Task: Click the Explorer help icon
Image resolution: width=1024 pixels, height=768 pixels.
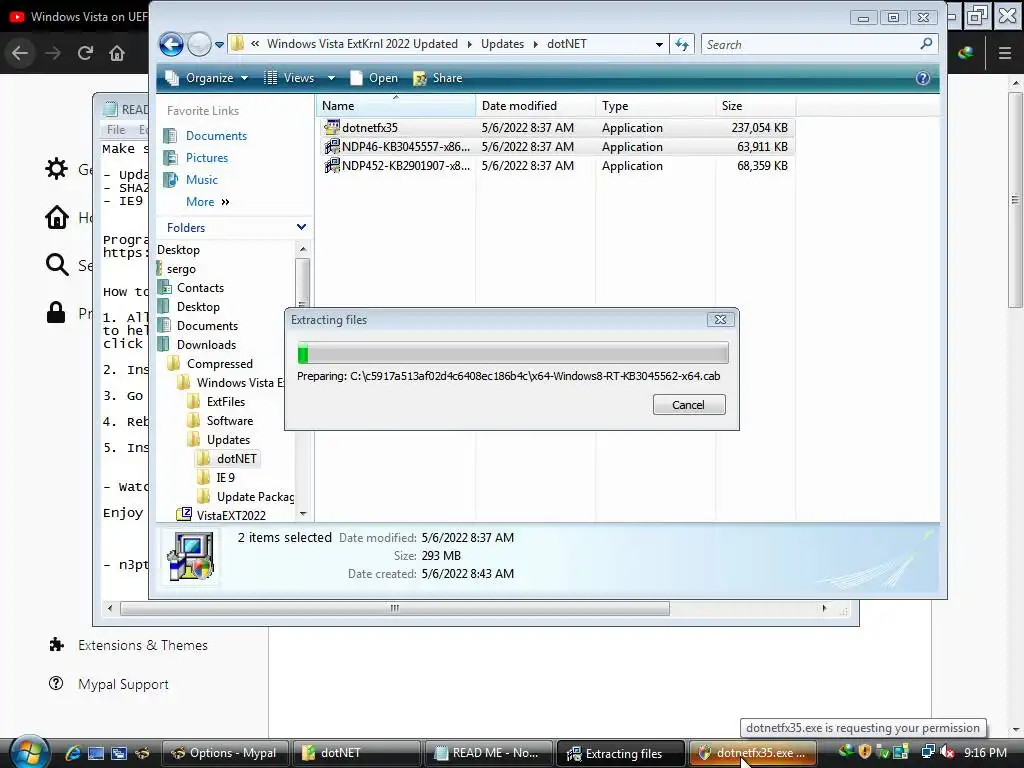Action: (x=923, y=78)
